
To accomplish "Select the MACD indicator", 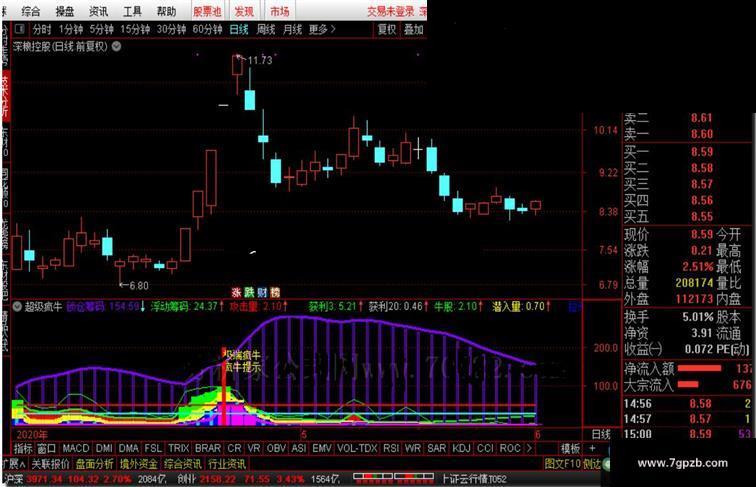I will 76,448.
